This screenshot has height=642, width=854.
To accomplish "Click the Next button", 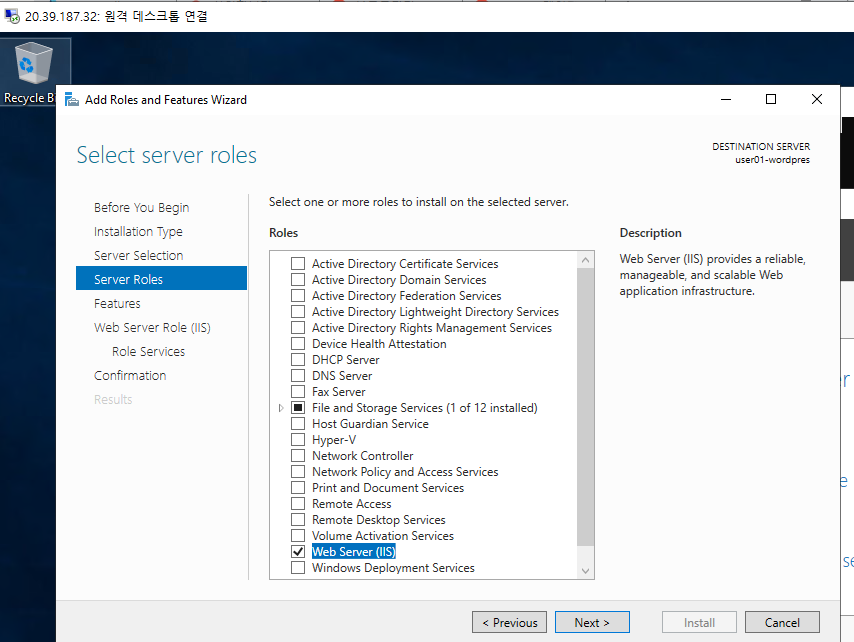I will click(592, 622).
